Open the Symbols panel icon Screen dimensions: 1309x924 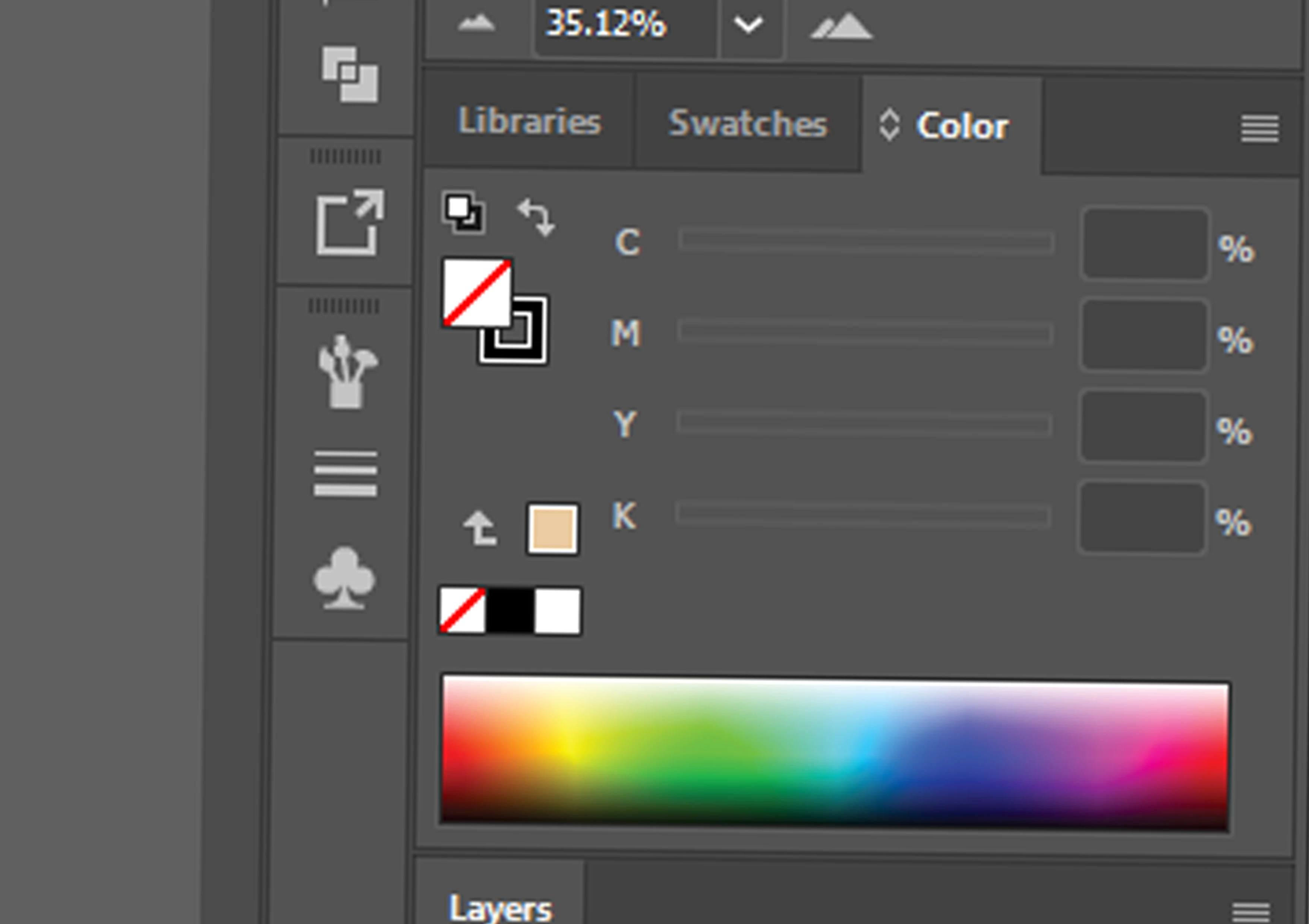344,578
